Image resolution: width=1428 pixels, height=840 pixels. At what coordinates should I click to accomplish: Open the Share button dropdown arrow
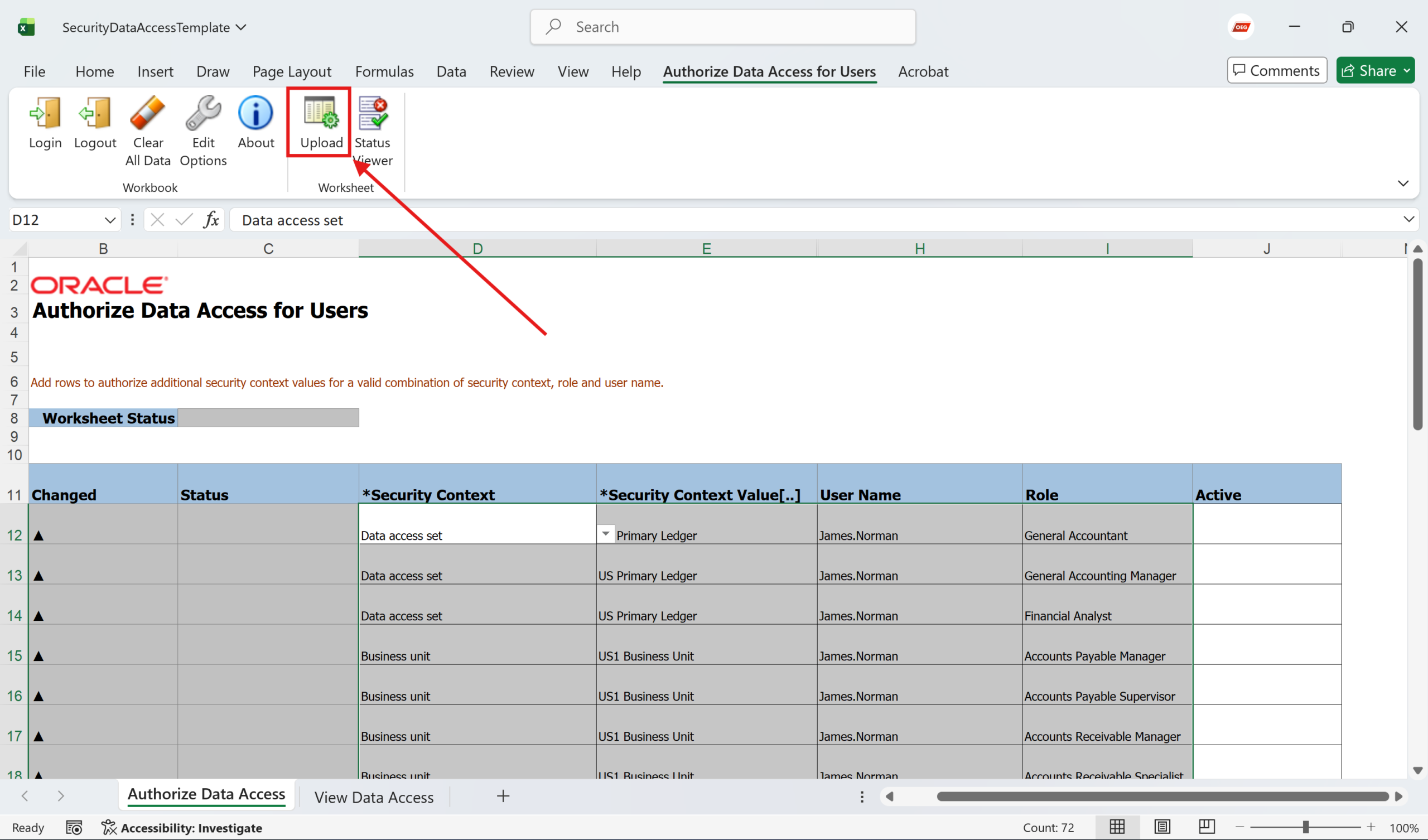point(1407,70)
